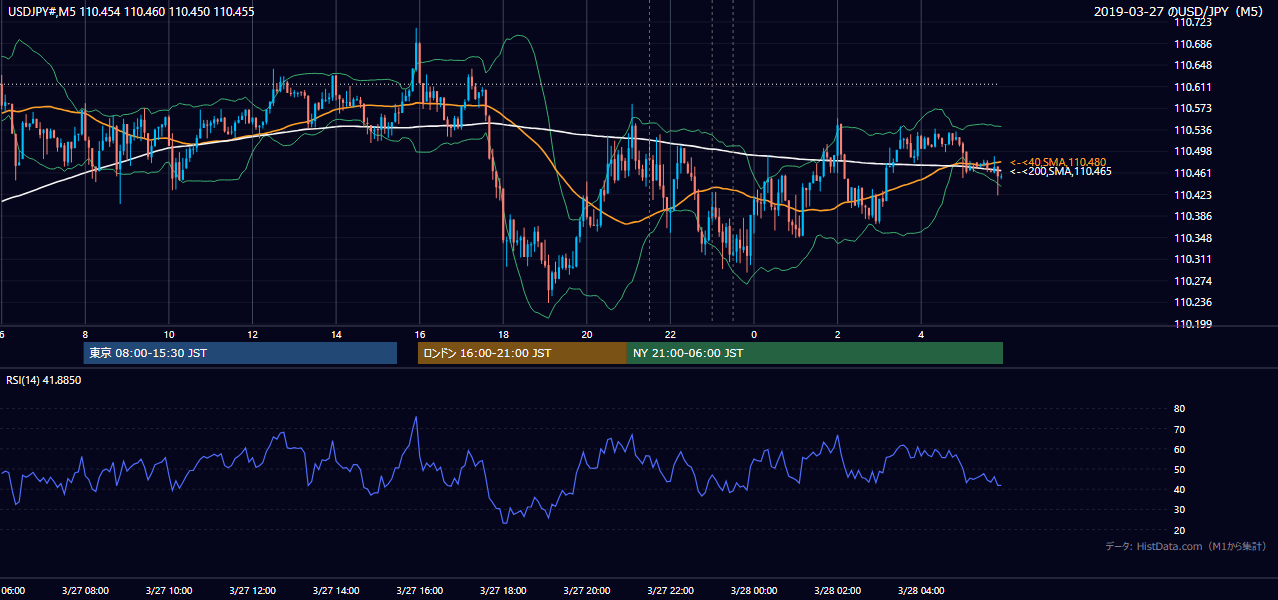1278x600 pixels.
Task: Select the NY 21:00-06:00 JST session bar
Action: coord(815,353)
